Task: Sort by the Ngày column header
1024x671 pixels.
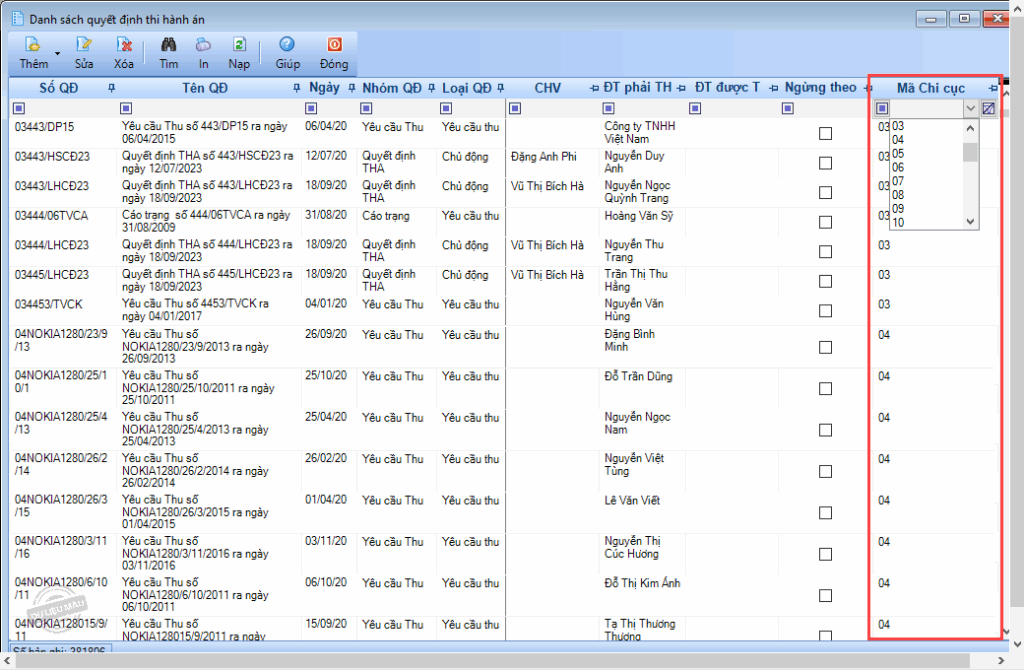Action: [x=324, y=88]
